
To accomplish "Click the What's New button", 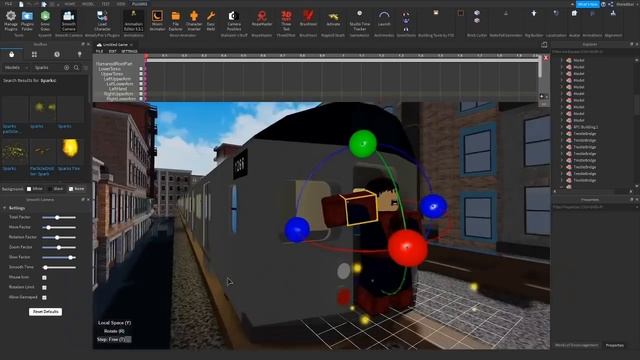I will click(x=588, y=4).
